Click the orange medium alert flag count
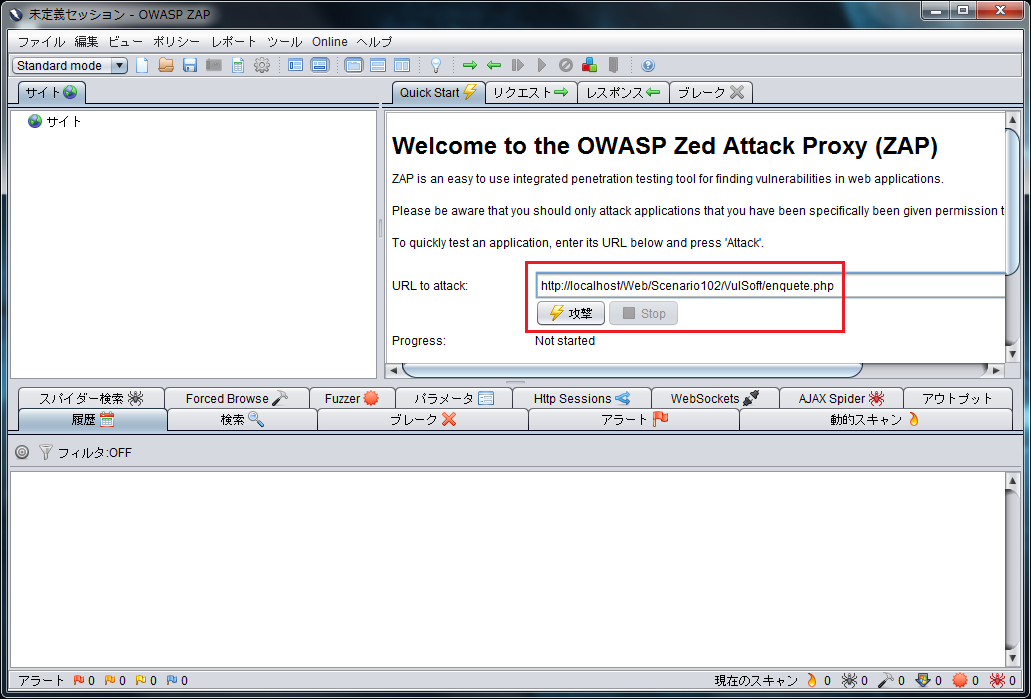1031x699 pixels. click(x=115, y=681)
